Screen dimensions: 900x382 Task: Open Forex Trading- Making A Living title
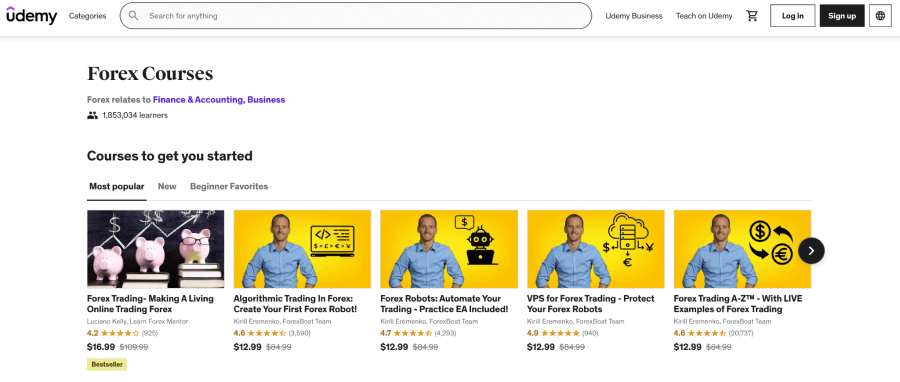click(x=150, y=304)
